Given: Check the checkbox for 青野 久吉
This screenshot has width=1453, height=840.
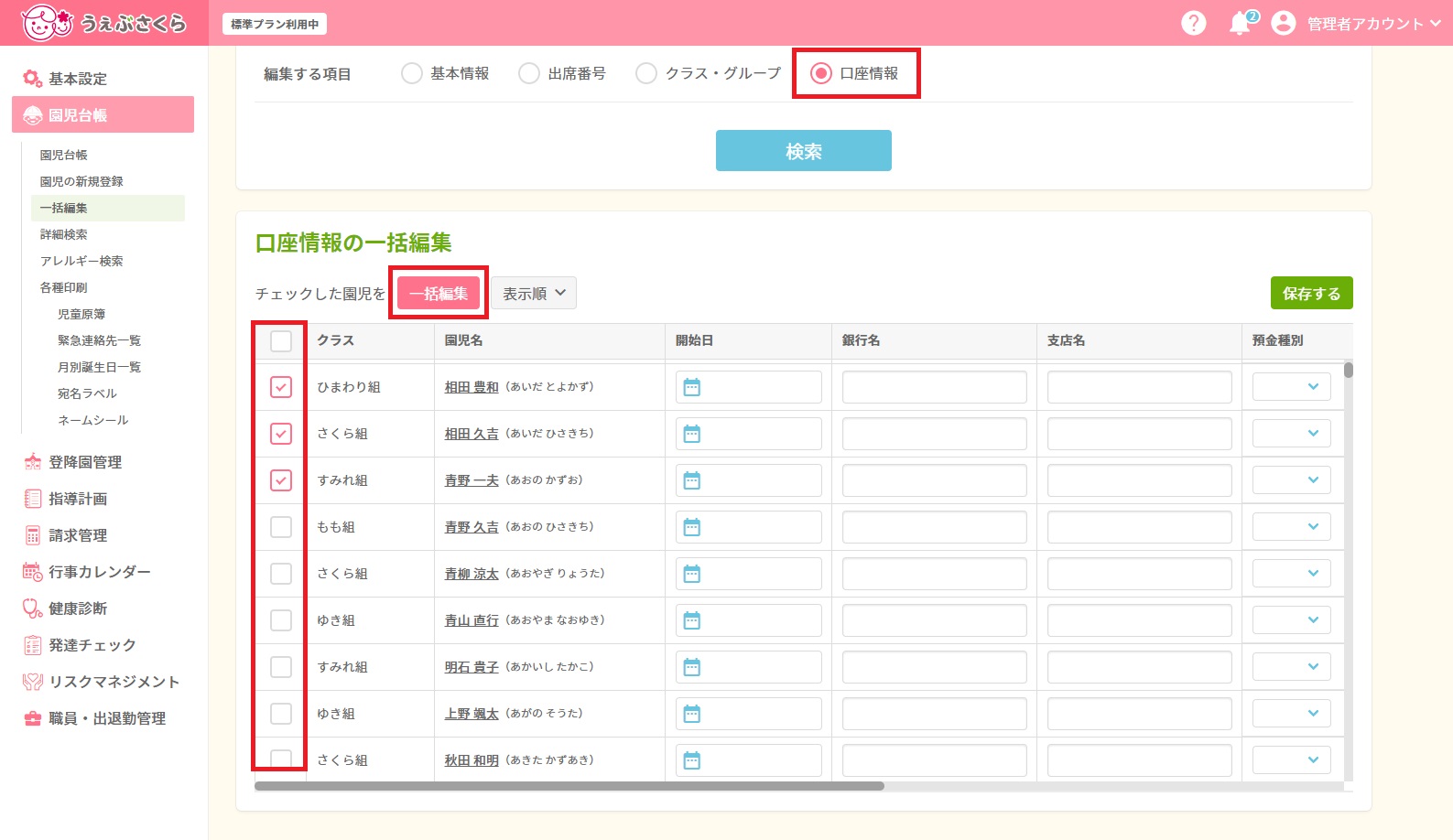Looking at the screenshot, I should click(281, 527).
